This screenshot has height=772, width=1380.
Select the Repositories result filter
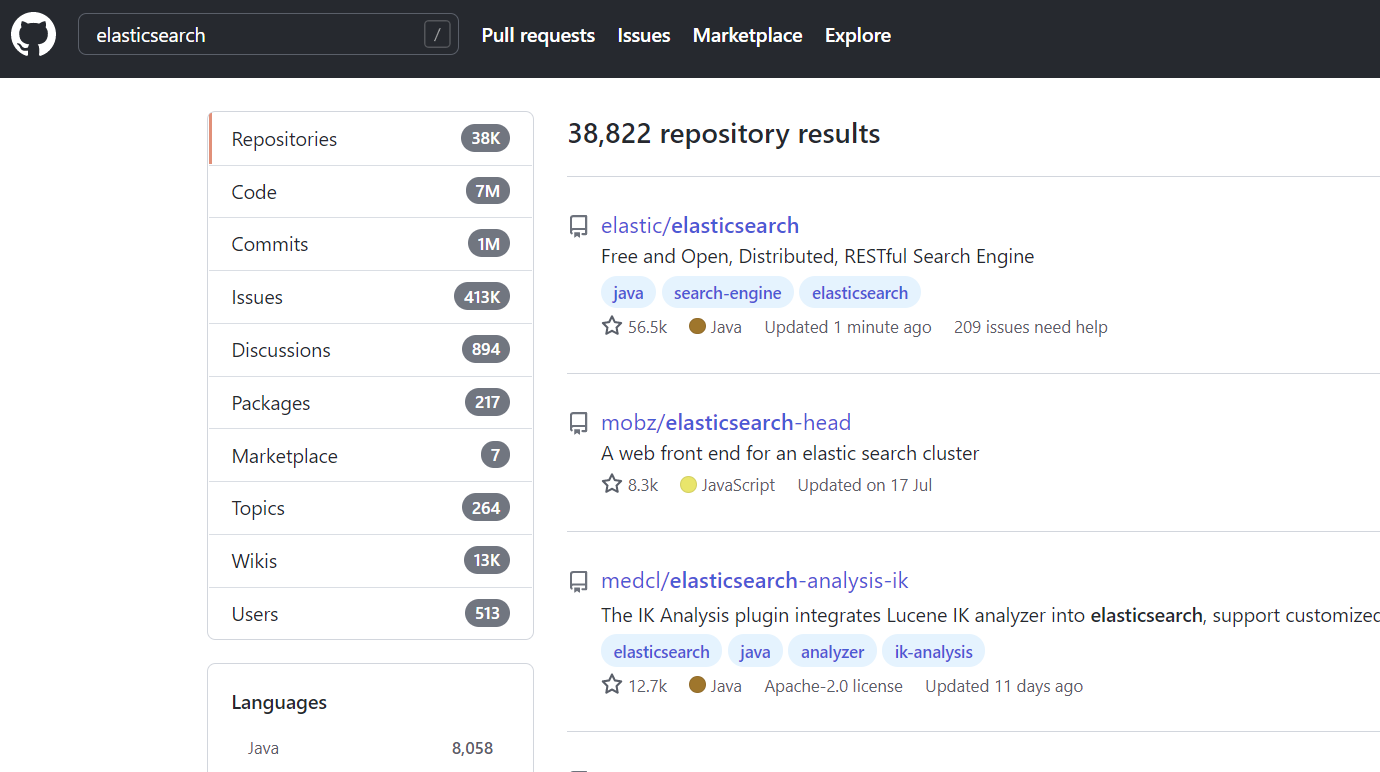coord(370,139)
